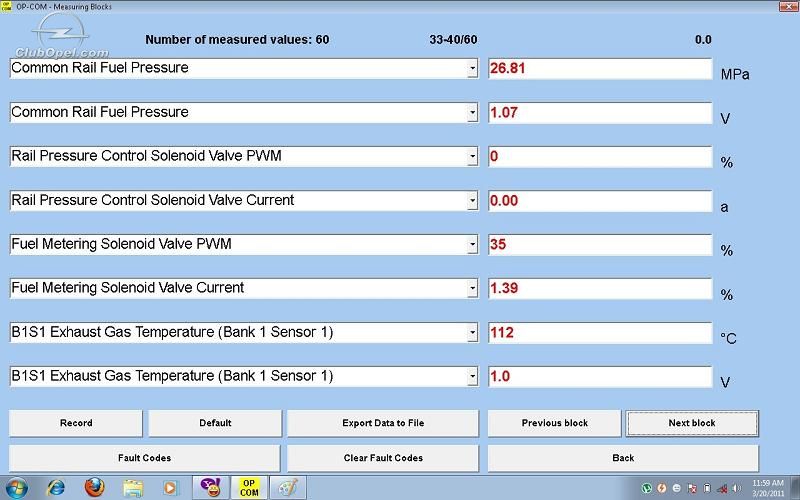Click the 112 exhaust temperature value field
This screenshot has width=800, height=500.
(600, 333)
